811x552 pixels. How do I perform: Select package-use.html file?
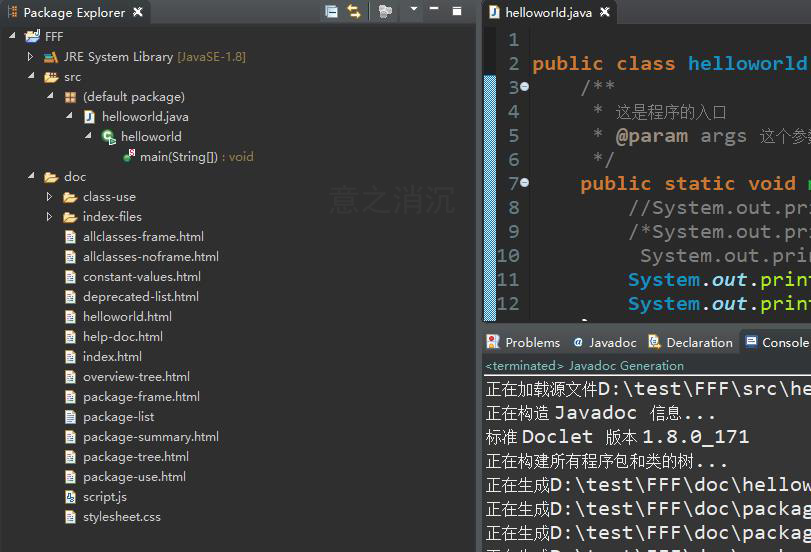pyautogui.click(x=134, y=477)
